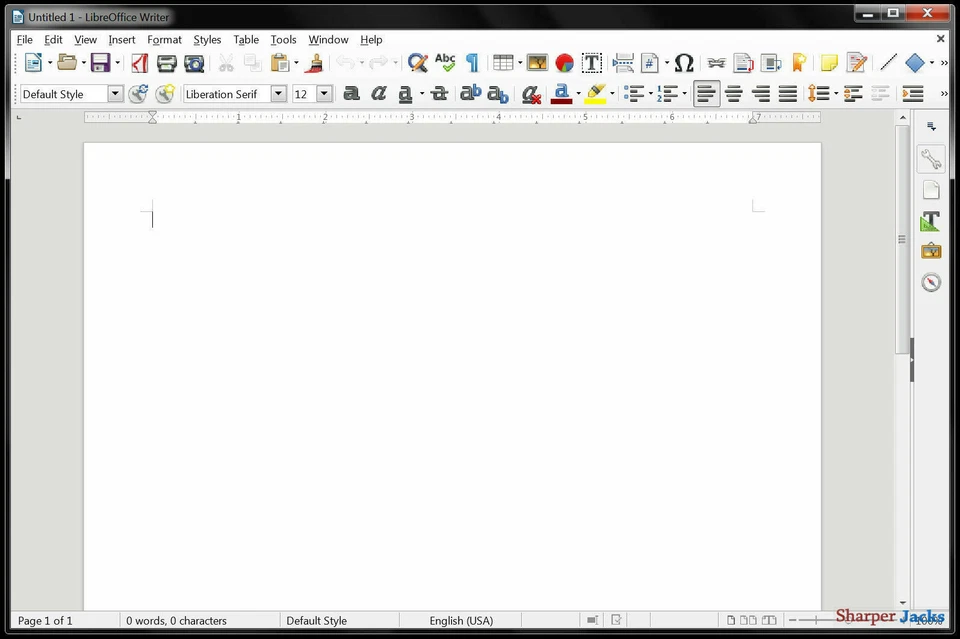Viewport: 960px width, 639px height.
Task: Insert a special character symbol
Action: pos(684,62)
